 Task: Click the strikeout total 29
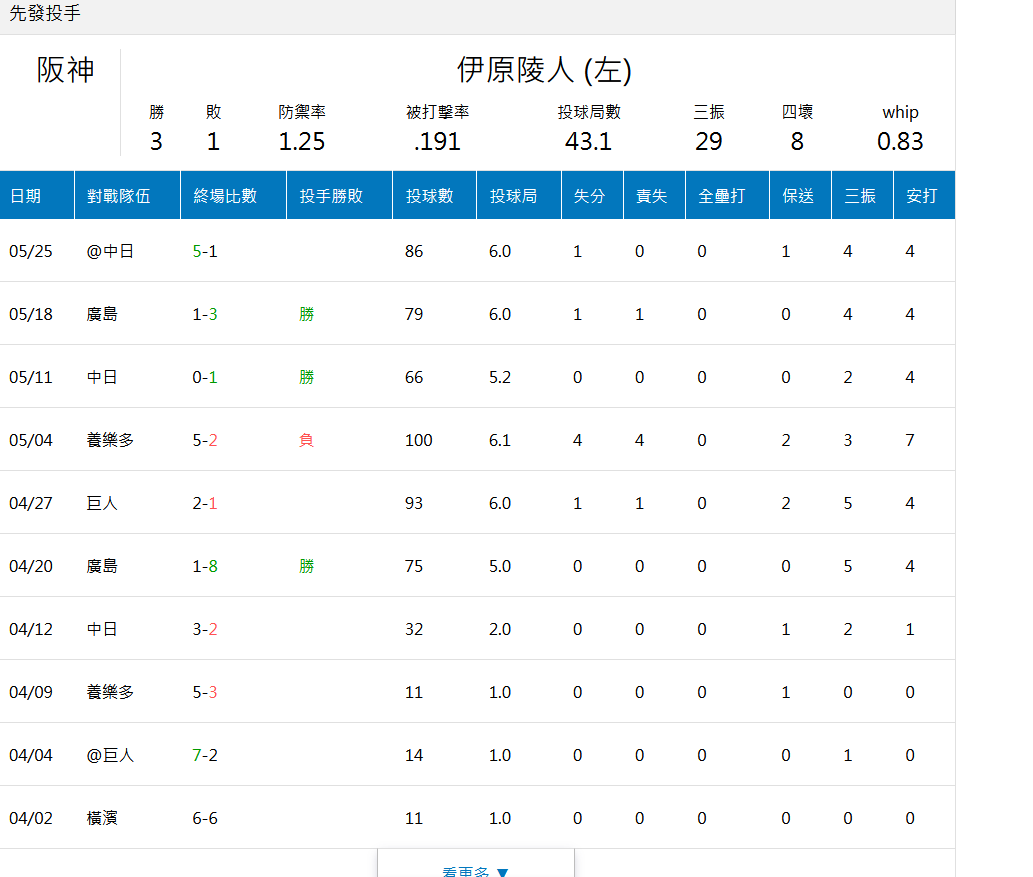click(709, 141)
